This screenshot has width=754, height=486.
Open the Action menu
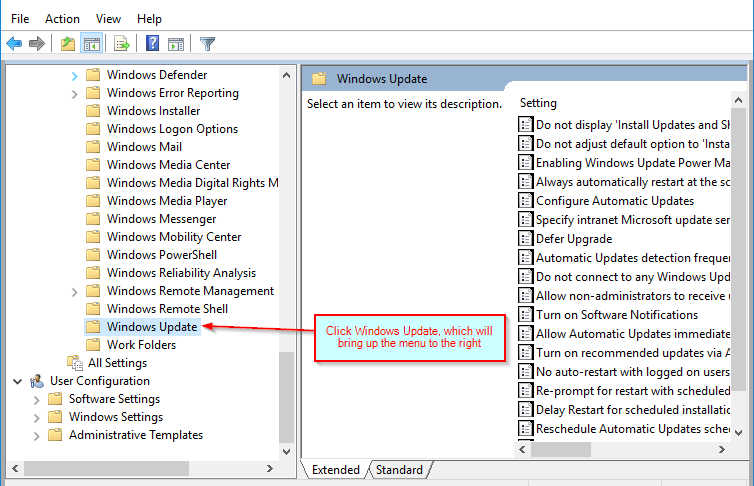pos(62,19)
